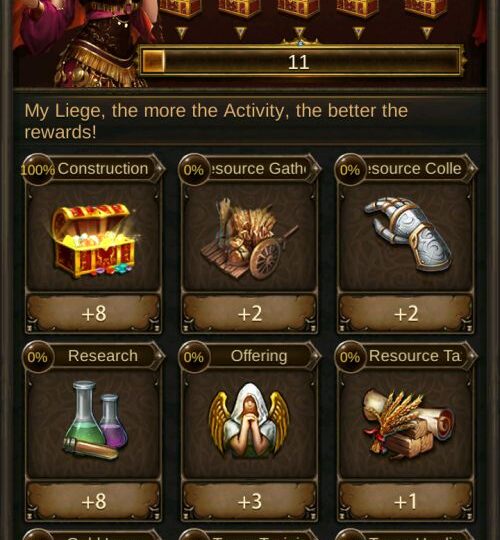Expand the Offering header arrow
This screenshot has width=500, height=540.
pyautogui.click(x=315, y=356)
